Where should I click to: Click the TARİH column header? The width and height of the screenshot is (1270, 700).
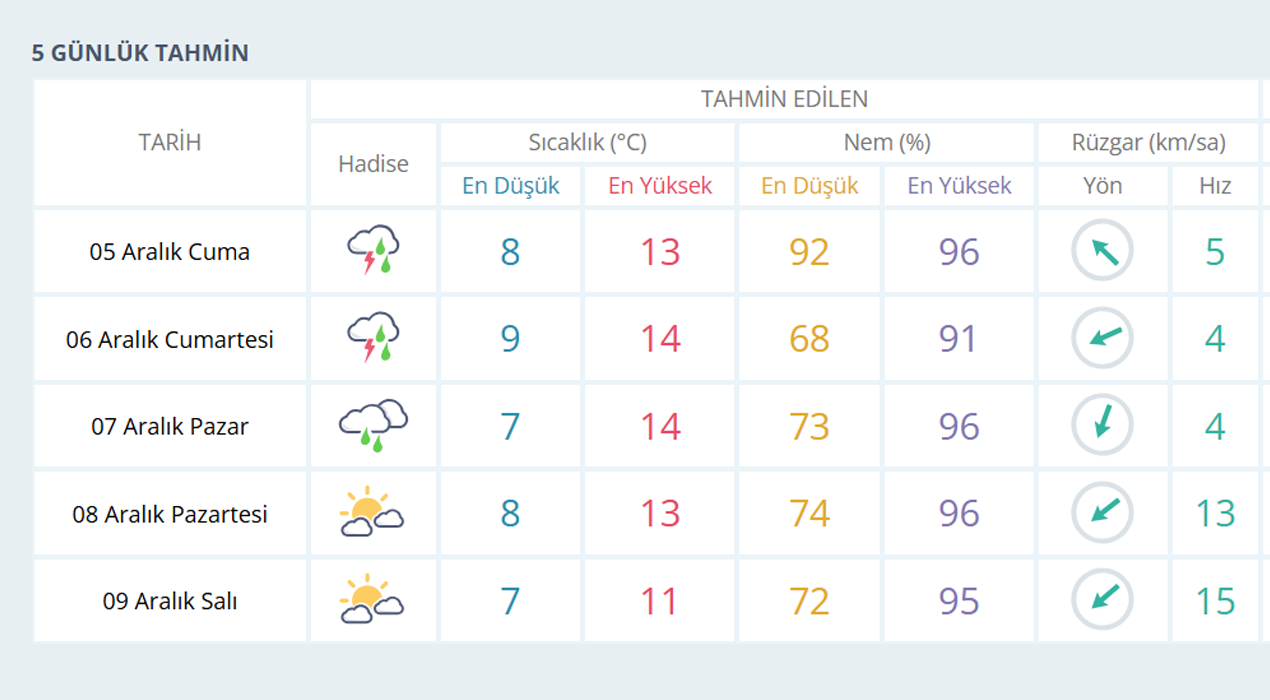(170, 142)
